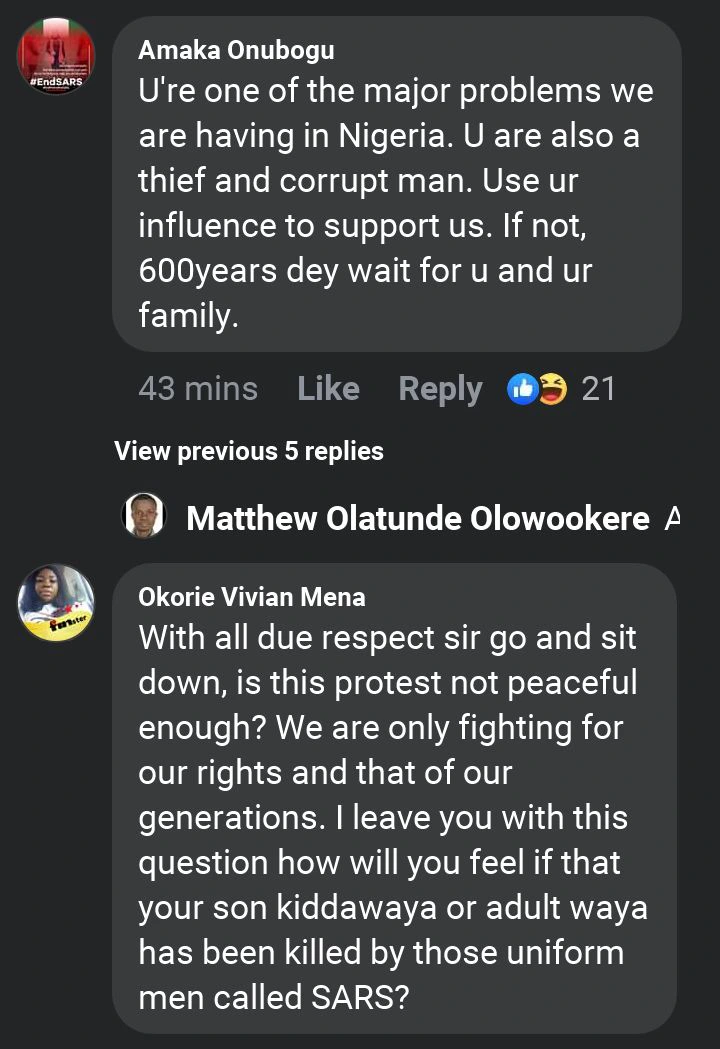Open Amaka Onubogu's #EndSARS profile picture

tap(56, 56)
